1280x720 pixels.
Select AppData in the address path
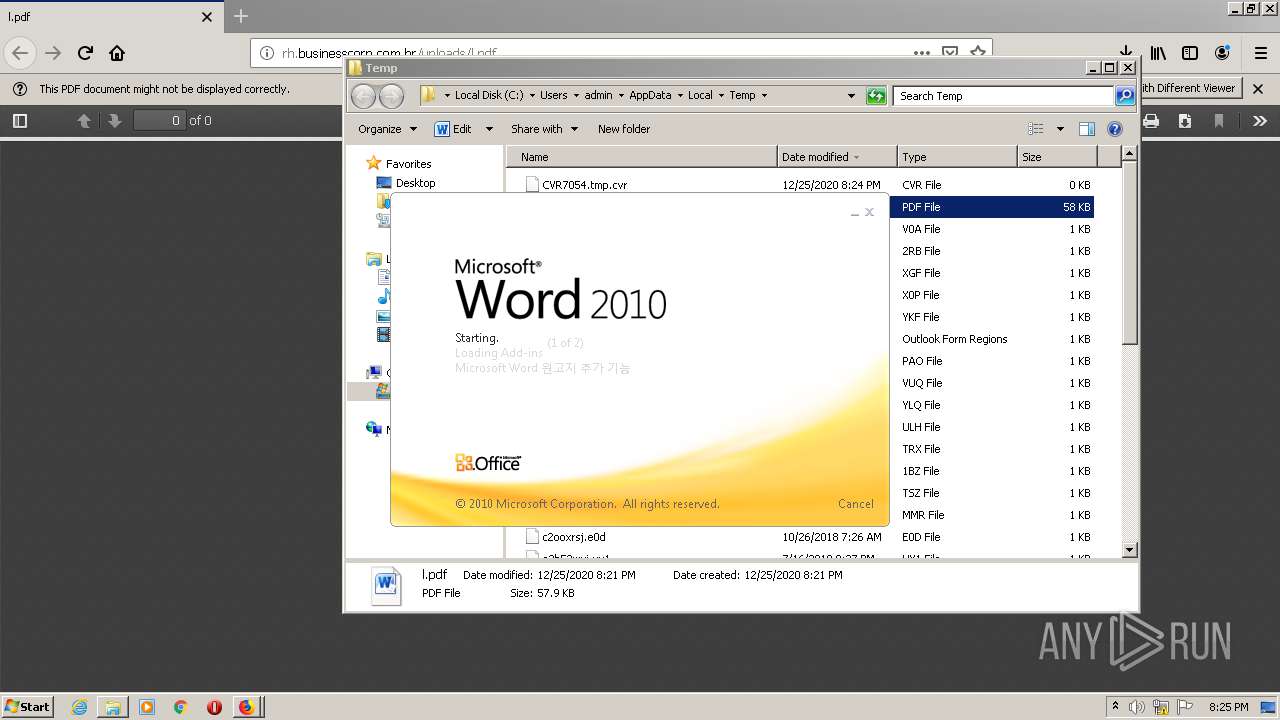coord(650,96)
